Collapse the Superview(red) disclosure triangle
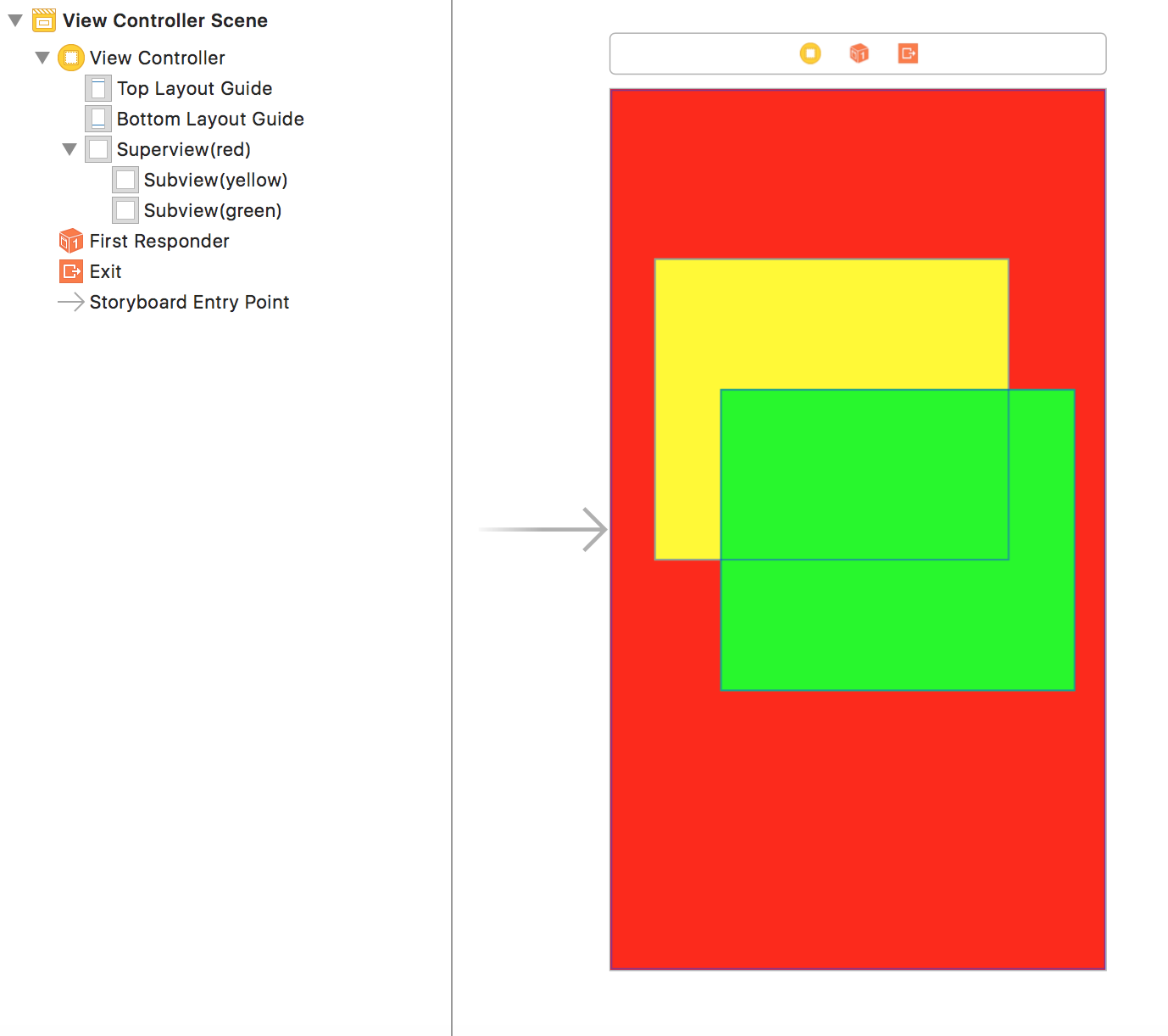Viewport: 1168px width, 1036px height. tap(70, 149)
